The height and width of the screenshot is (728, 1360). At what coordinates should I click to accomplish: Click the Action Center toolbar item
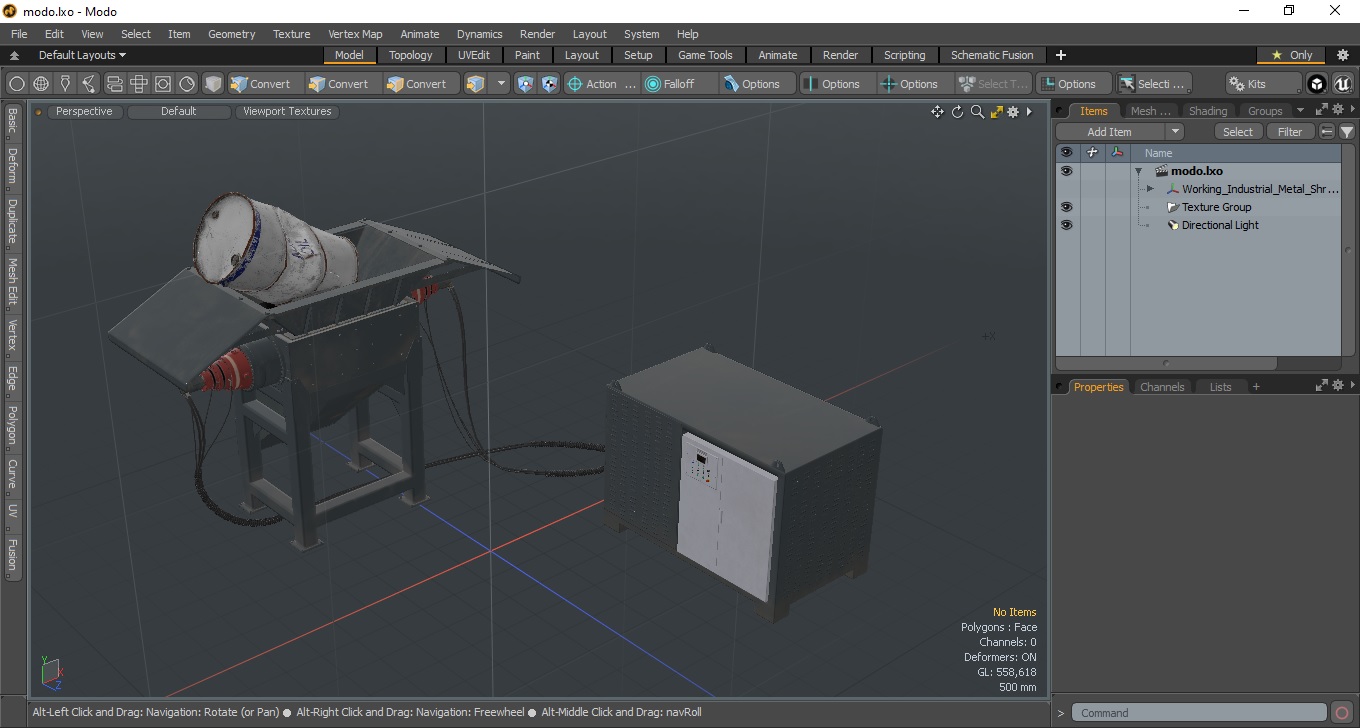[x=601, y=84]
